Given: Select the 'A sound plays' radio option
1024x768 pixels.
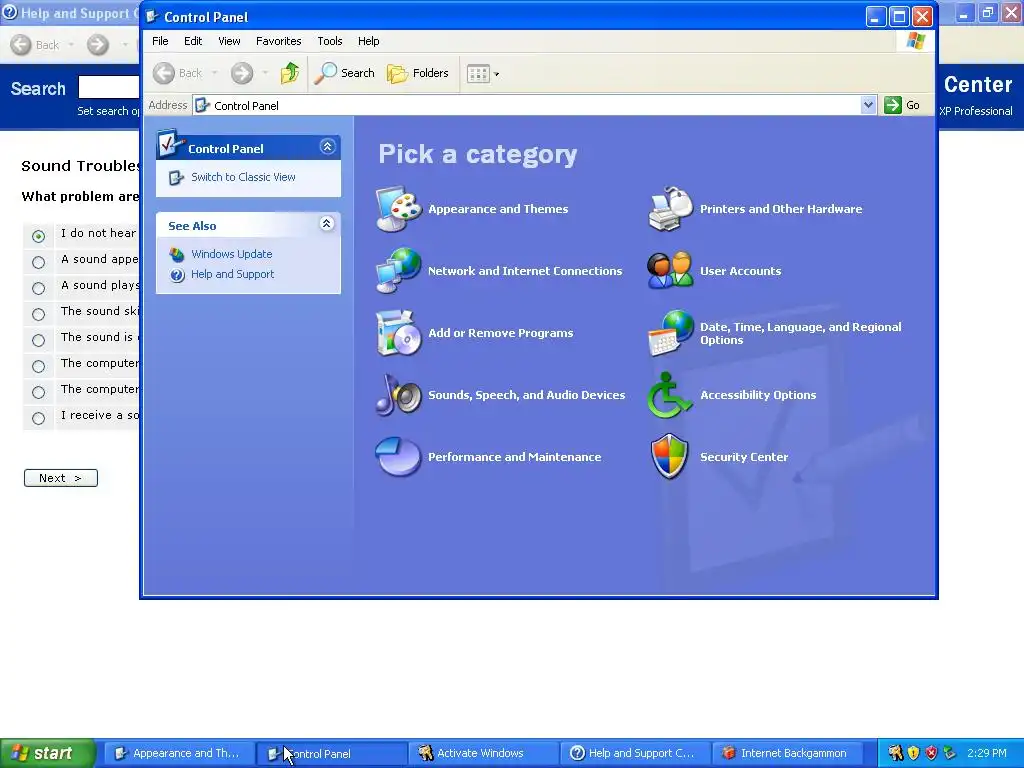Looking at the screenshot, I should tap(39, 289).
